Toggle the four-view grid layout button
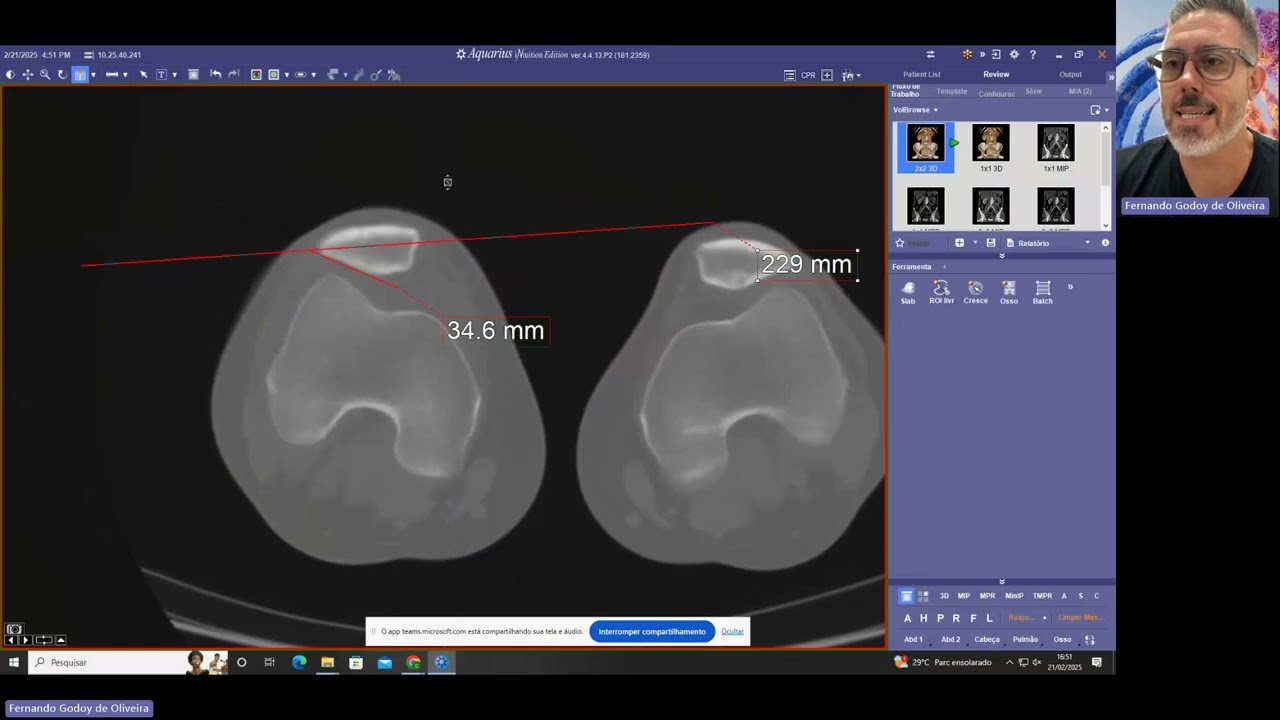1280x720 pixels. 923,596
